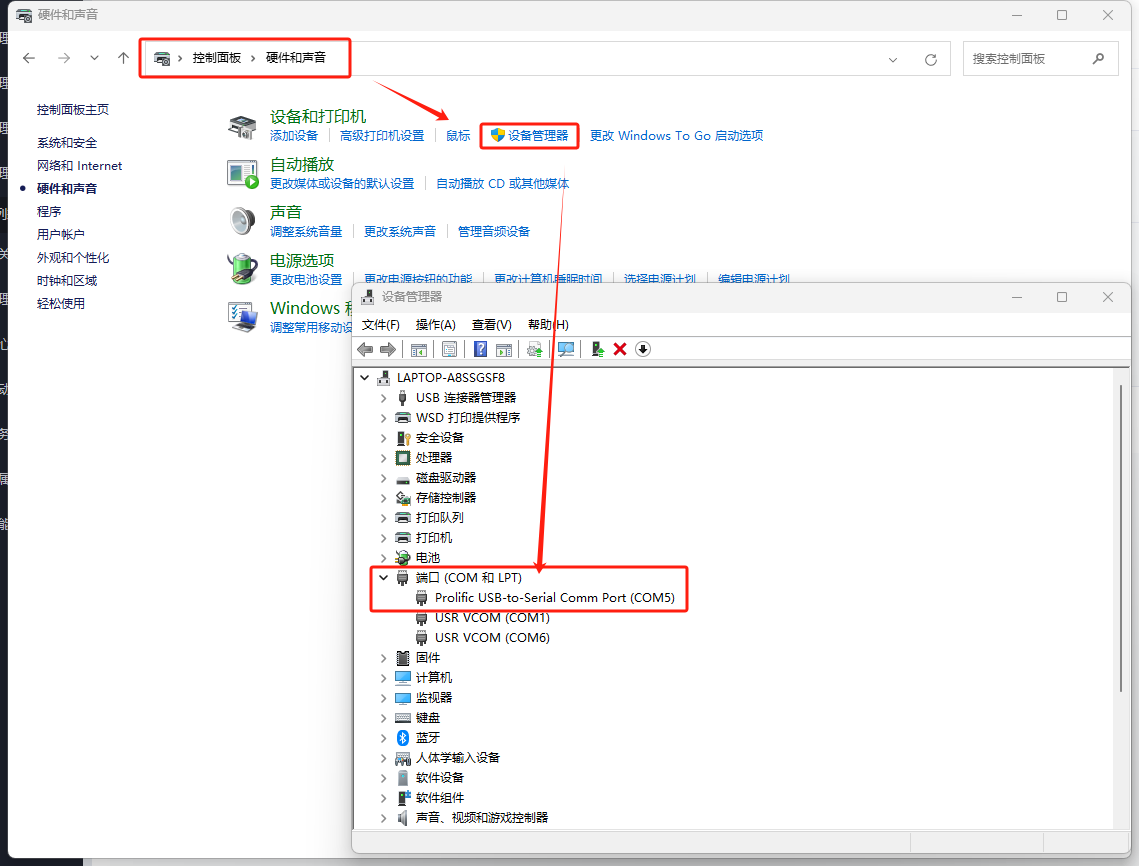Click the 调整系统音量 link
Image resolution: width=1139 pixels, height=866 pixels.
306,232
